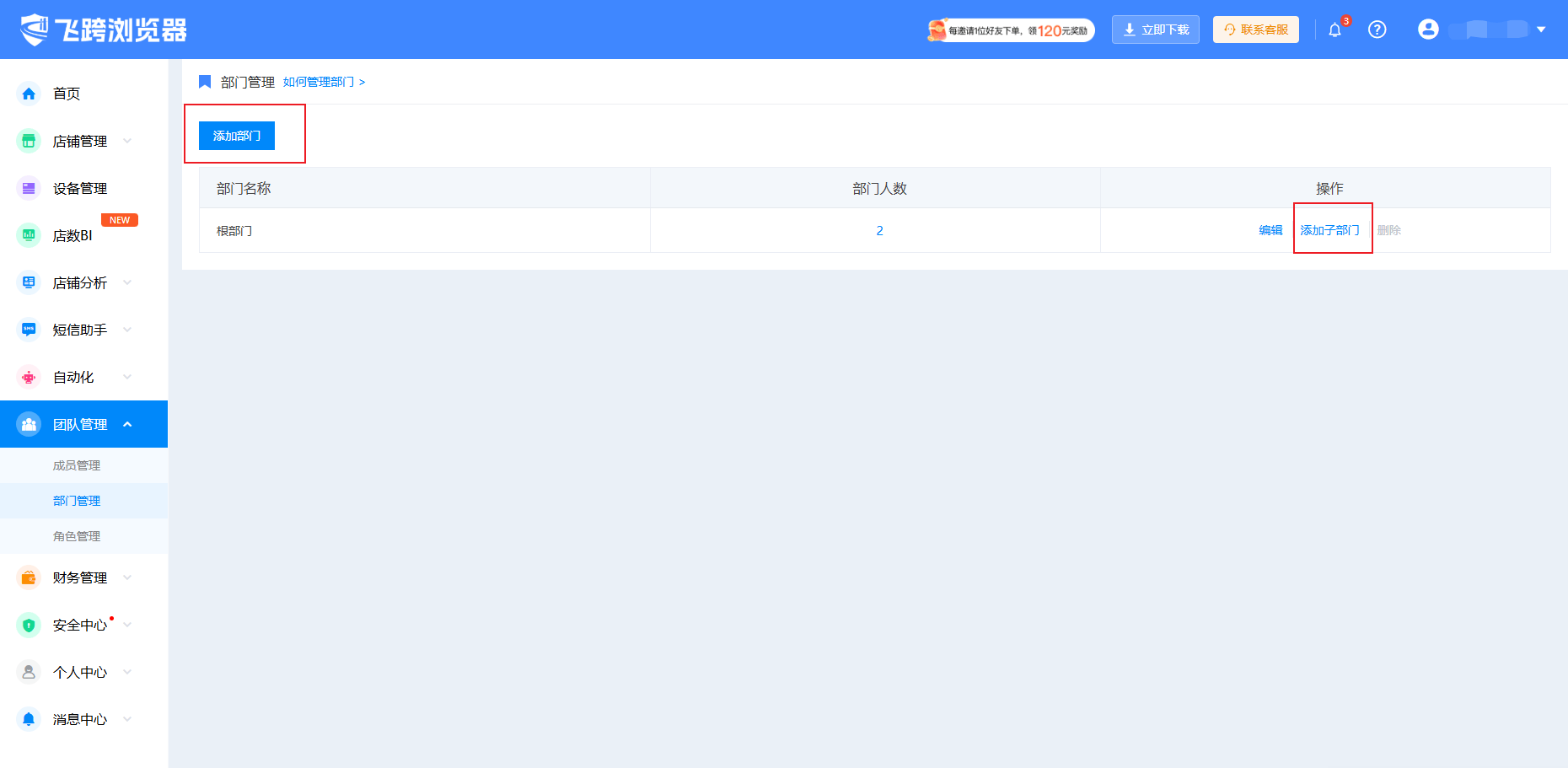Click 立即下载 download button
The height and width of the screenshot is (768, 1568).
[x=1156, y=30]
